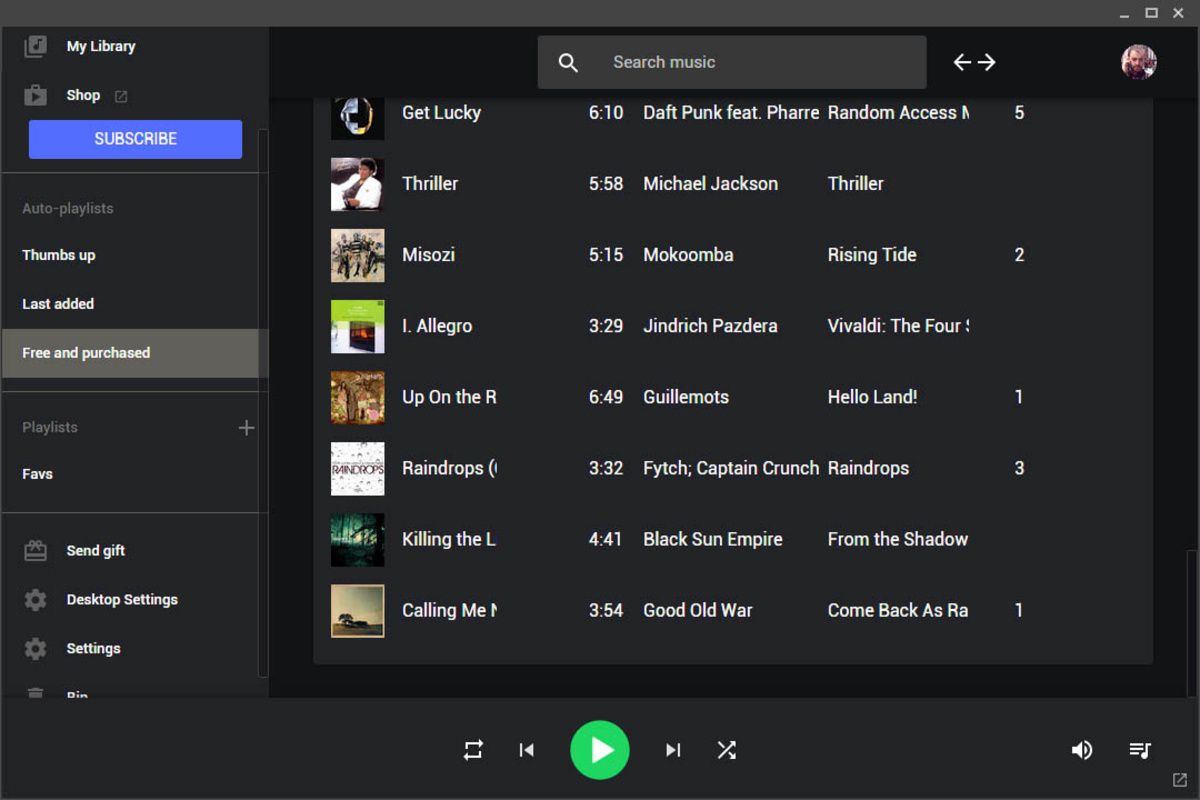Click the 6:49 duration of Guillemots
Screen dimensions: 1200x800
coord(606,397)
